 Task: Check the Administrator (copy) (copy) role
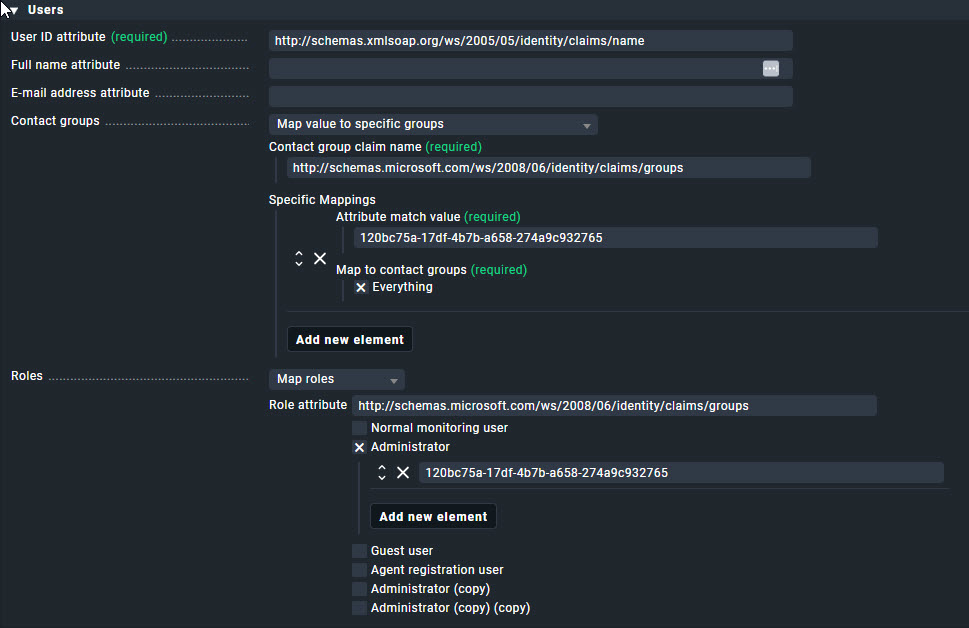coord(359,607)
